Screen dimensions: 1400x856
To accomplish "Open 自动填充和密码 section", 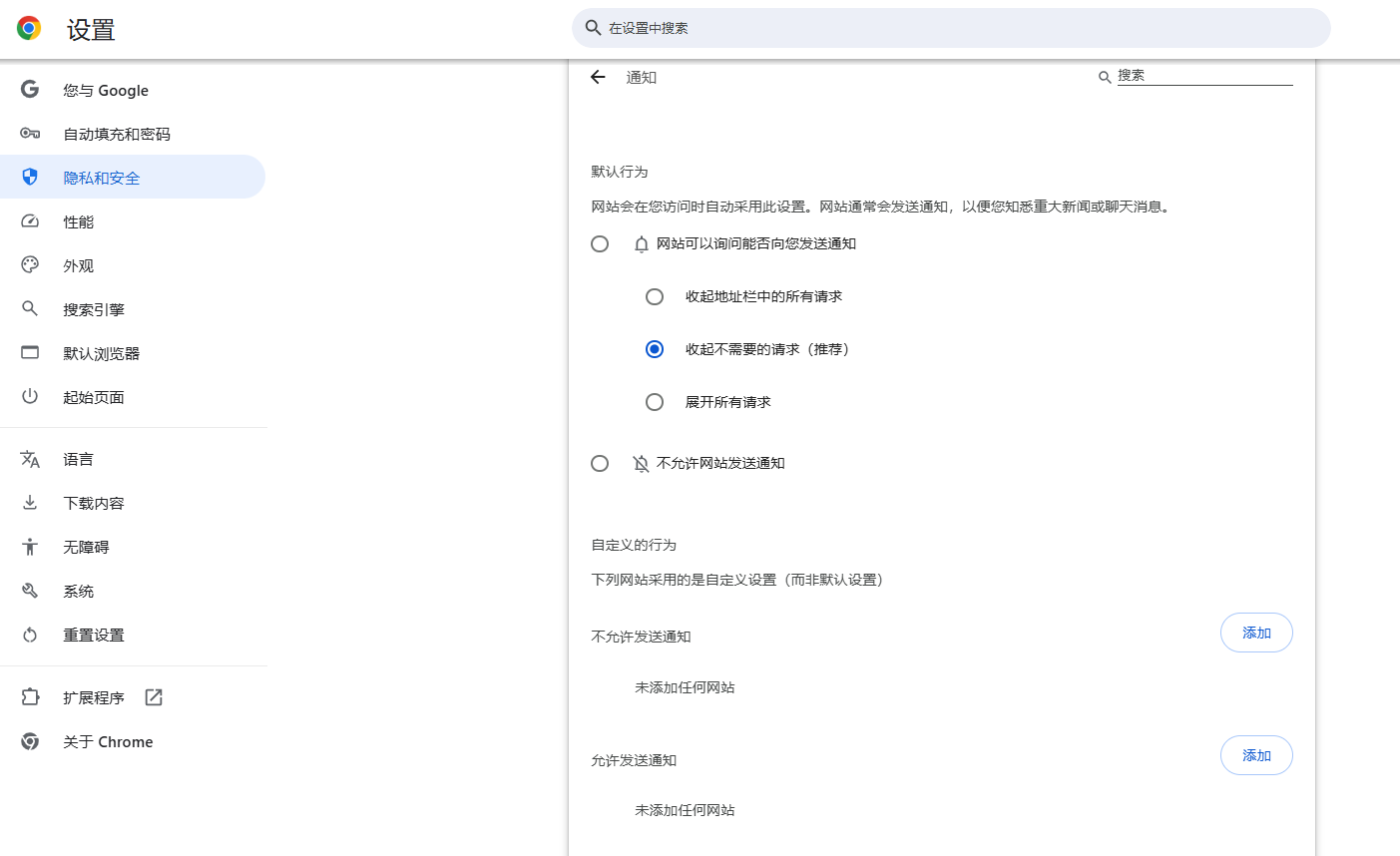I will click(x=133, y=134).
